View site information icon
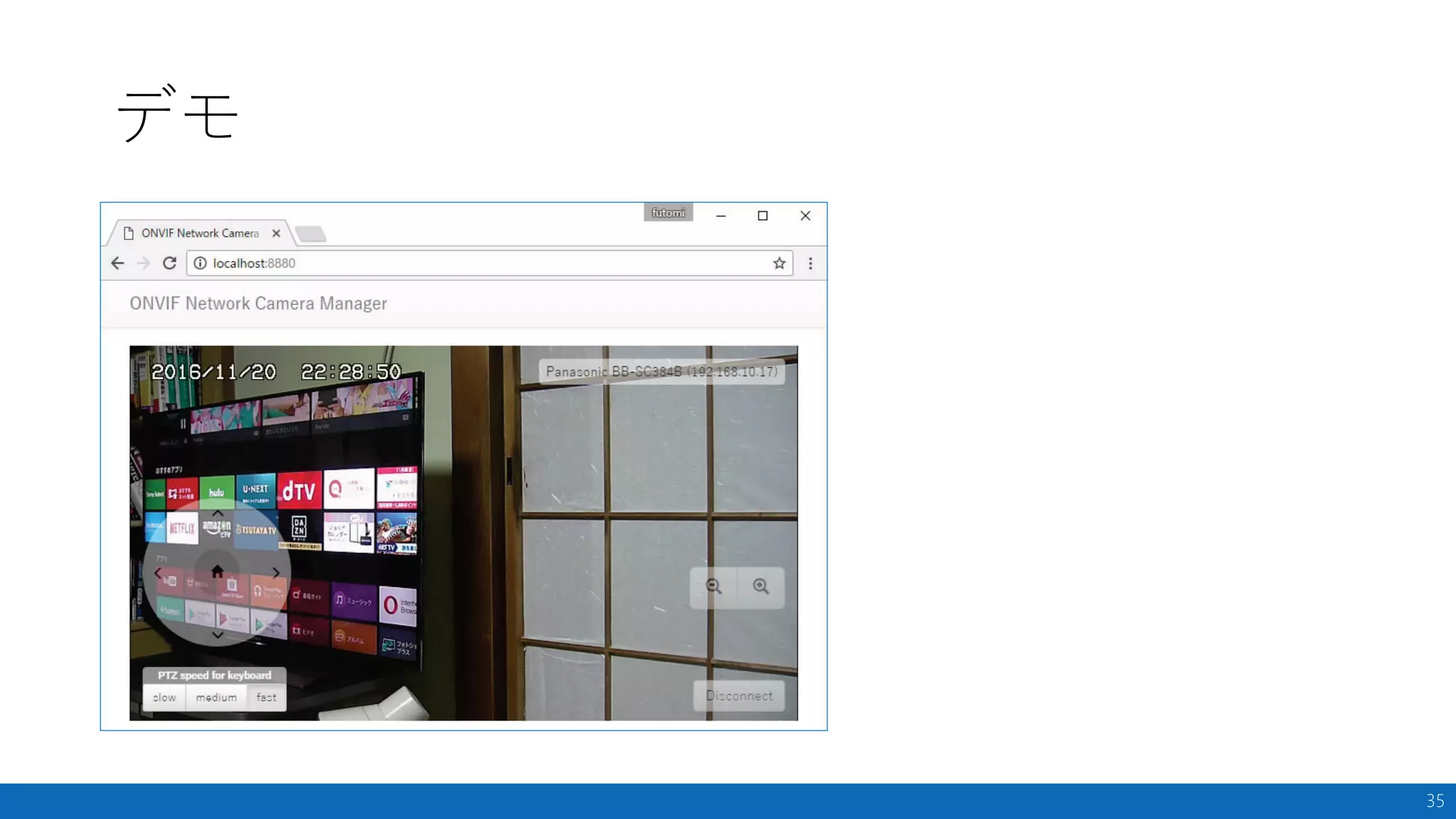Screen dimensions: 1456x819 [x=200, y=263]
